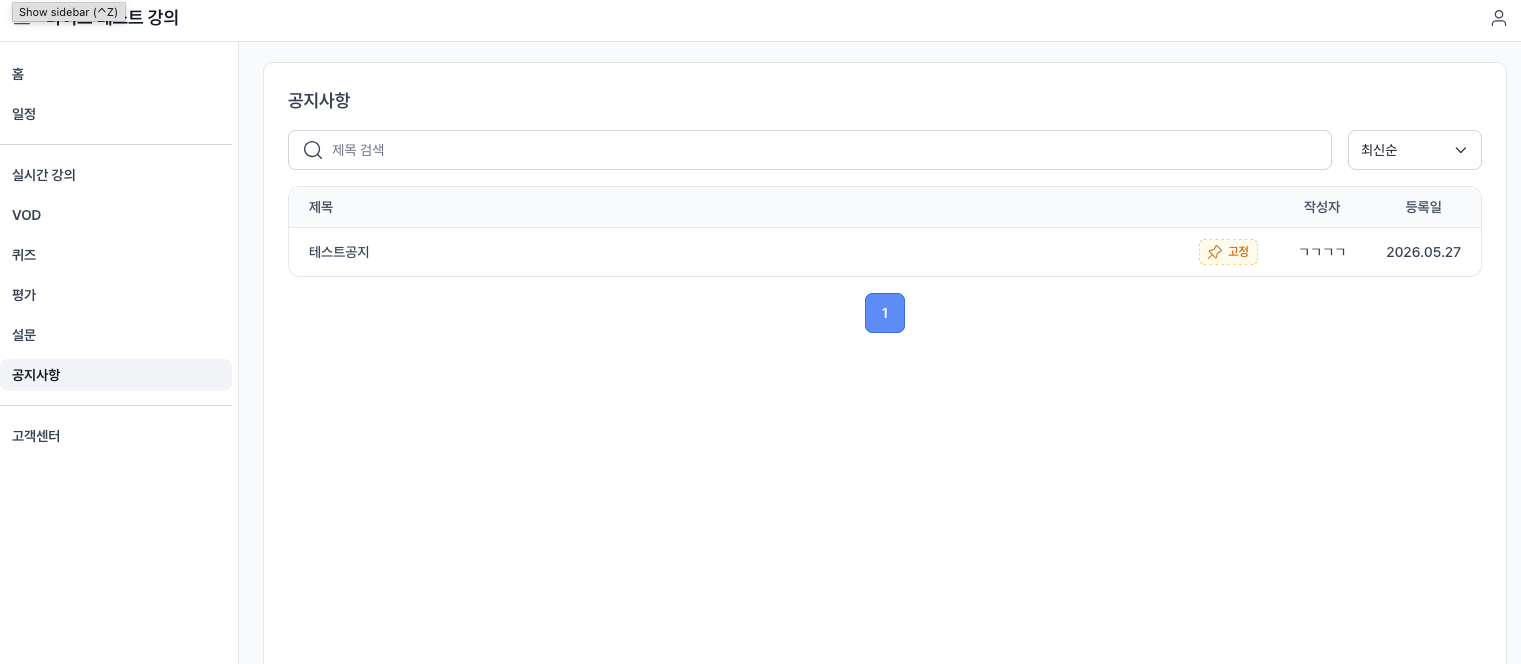1521x664 pixels.
Task: Open the 테스트공지 notice row
Action: click(884, 252)
